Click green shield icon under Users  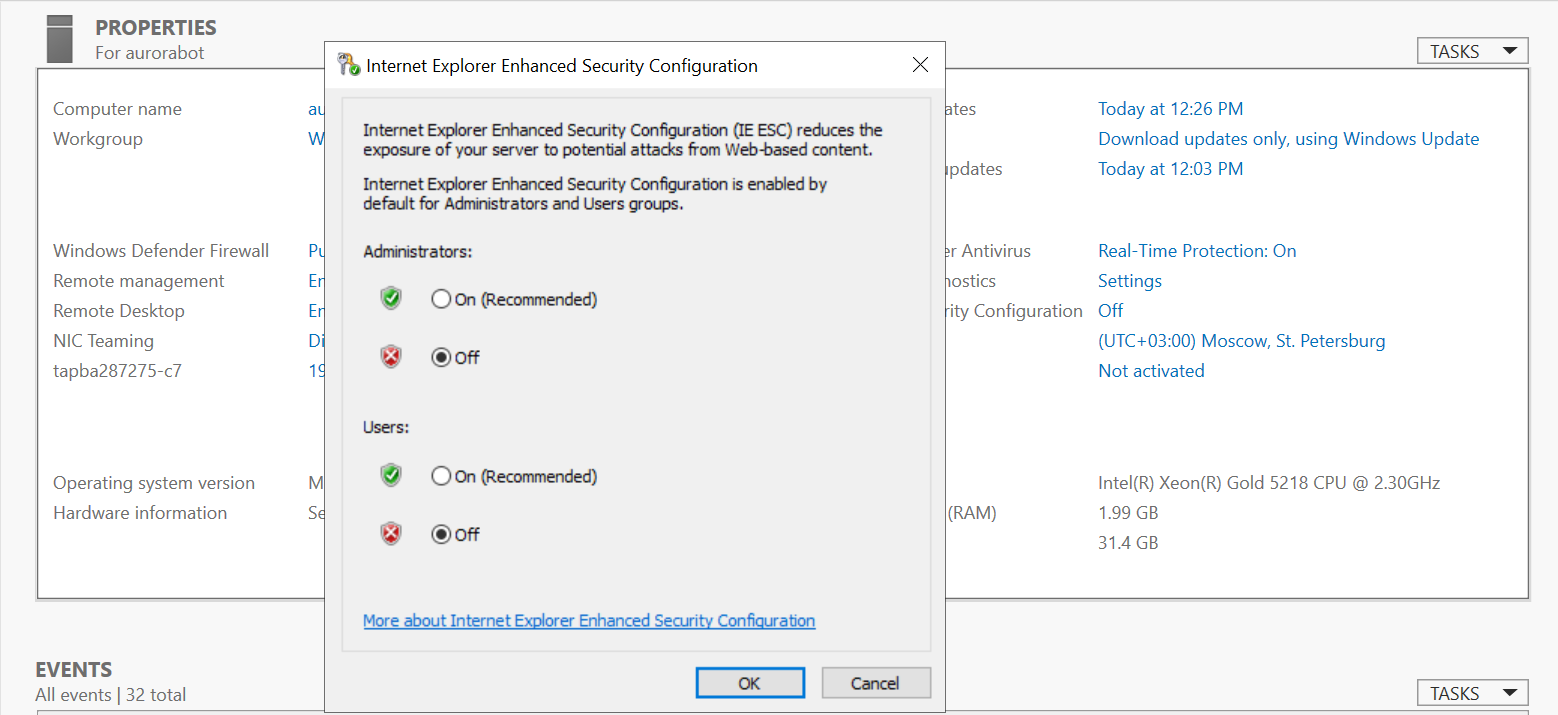pos(391,476)
